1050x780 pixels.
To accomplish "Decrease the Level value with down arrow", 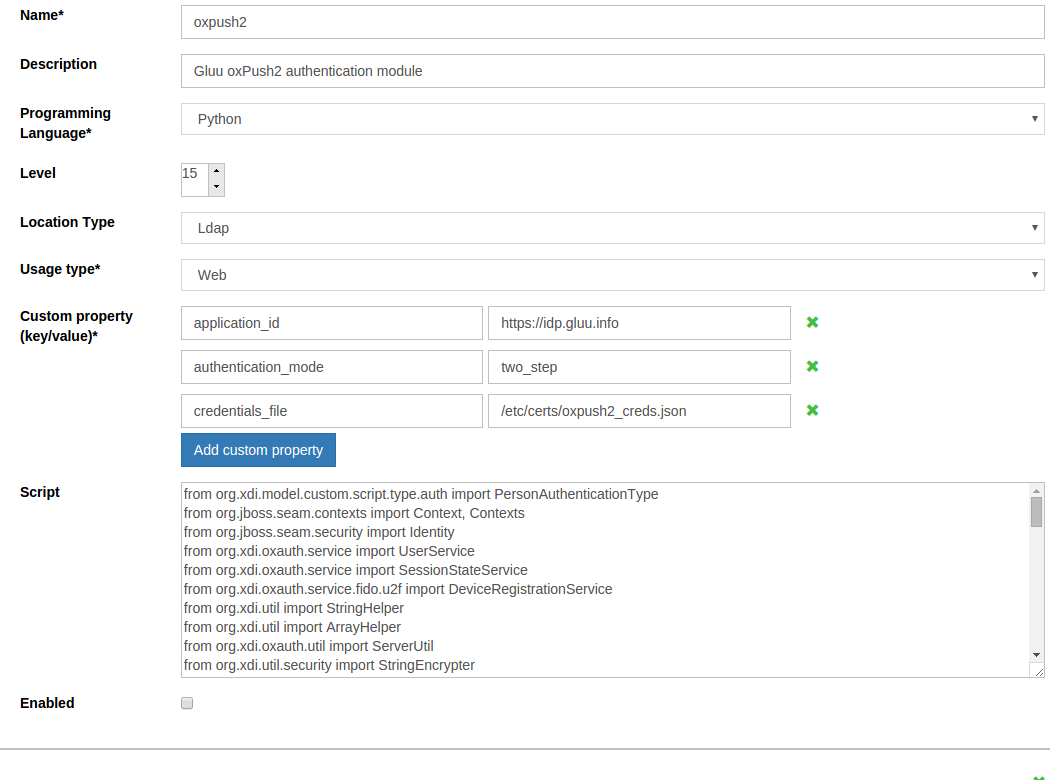I will tap(216, 187).
